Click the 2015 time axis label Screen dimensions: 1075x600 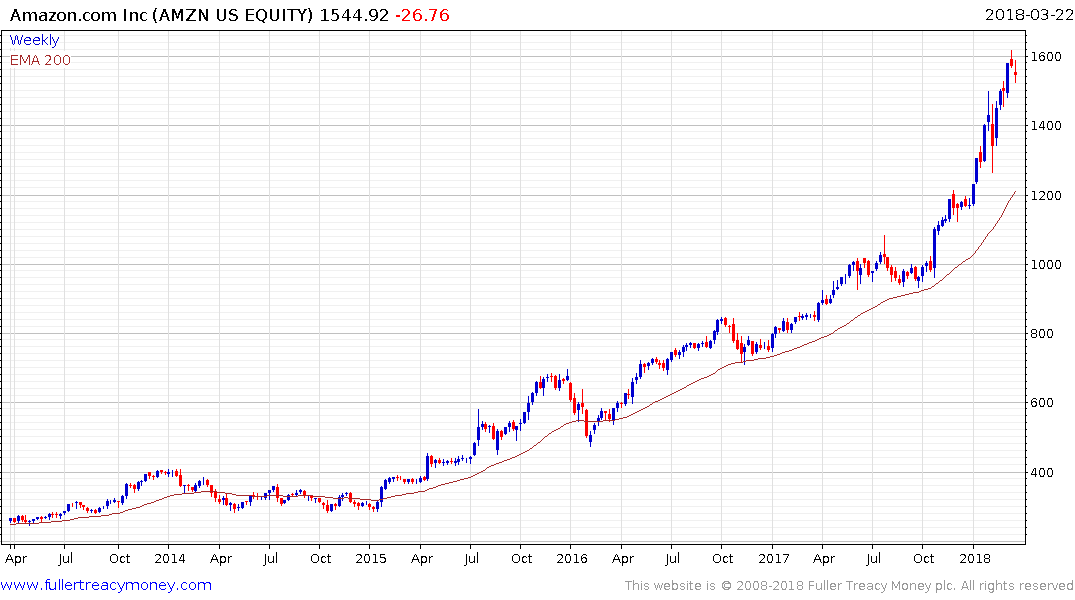pos(370,558)
